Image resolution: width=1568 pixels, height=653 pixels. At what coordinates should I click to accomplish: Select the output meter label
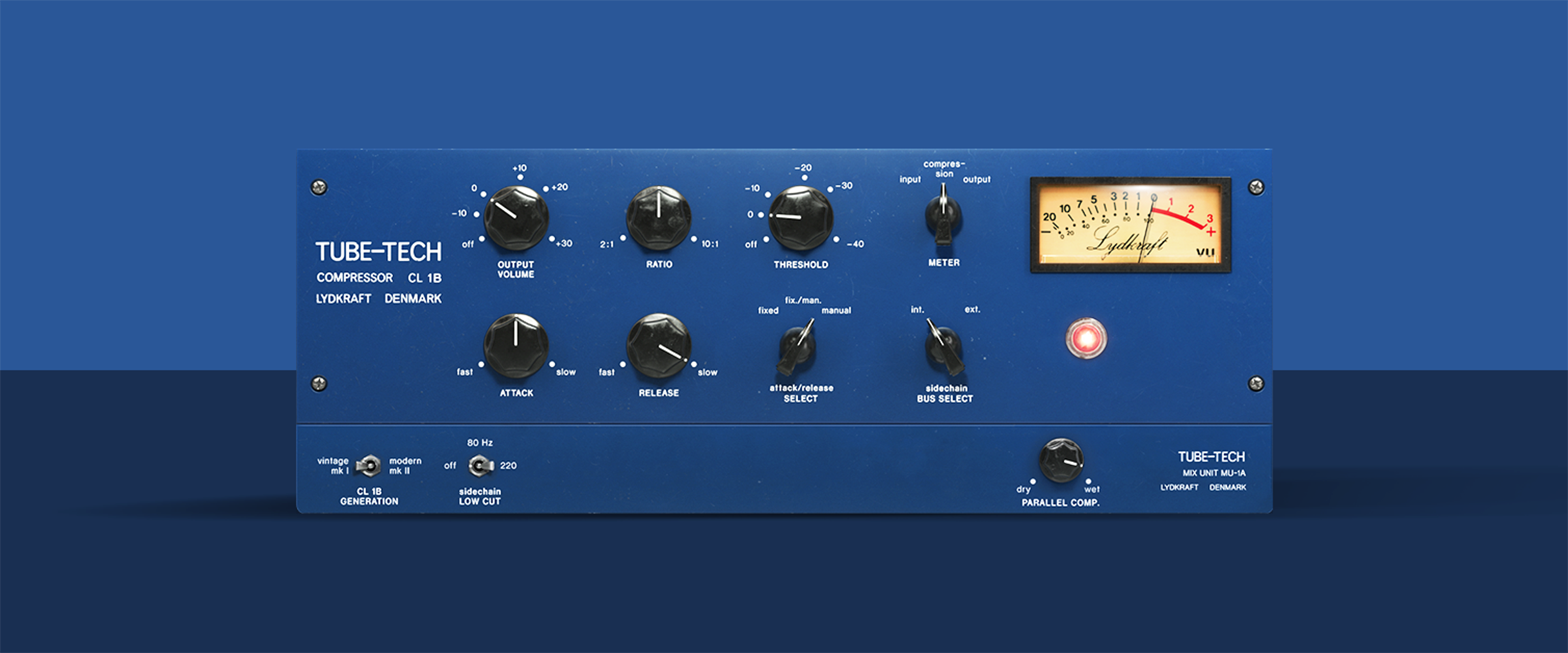tap(977, 179)
